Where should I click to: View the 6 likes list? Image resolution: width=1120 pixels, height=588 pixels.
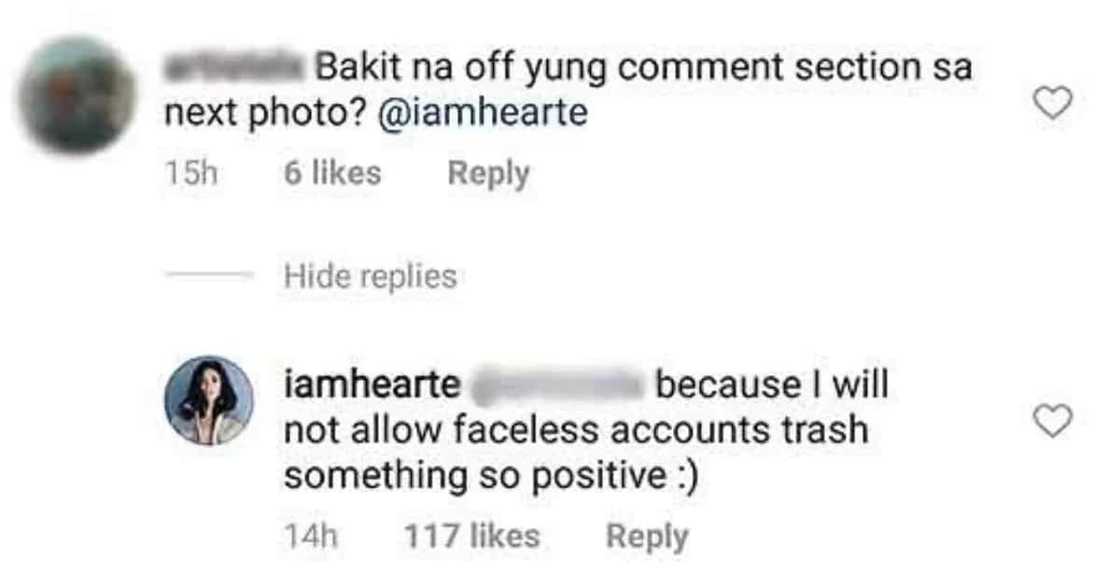point(332,174)
